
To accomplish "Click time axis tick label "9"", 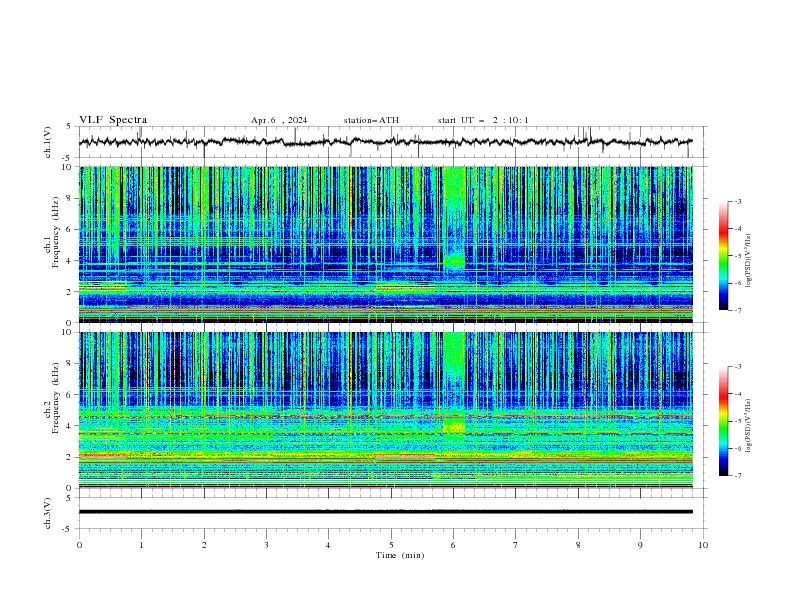I will [x=640, y=545].
